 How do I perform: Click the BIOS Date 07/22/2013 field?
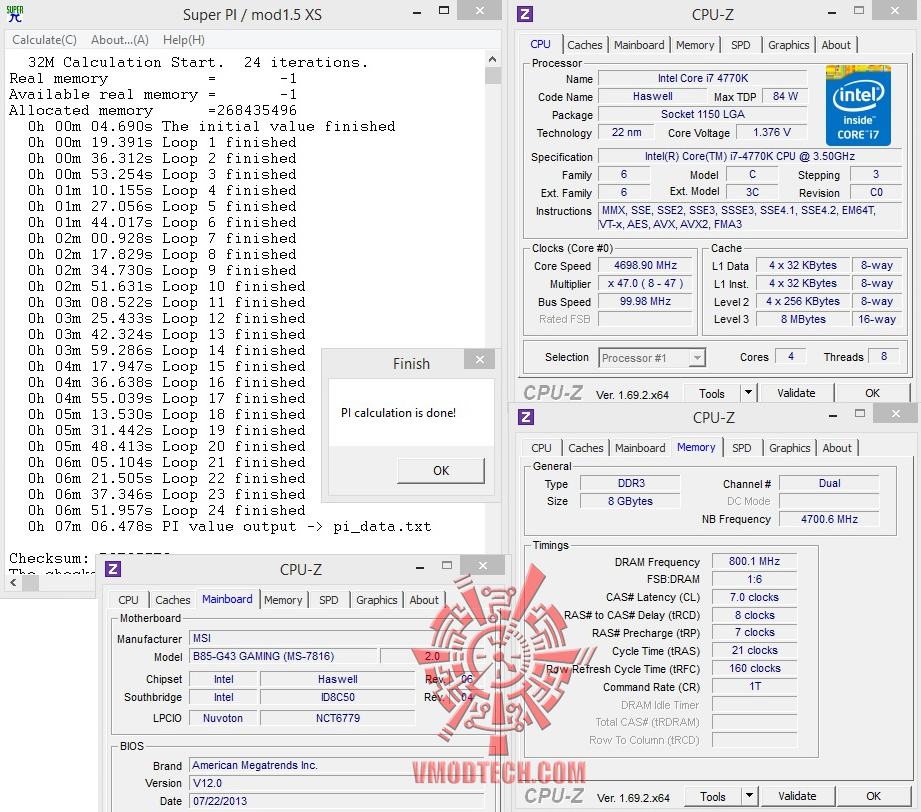coord(336,801)
